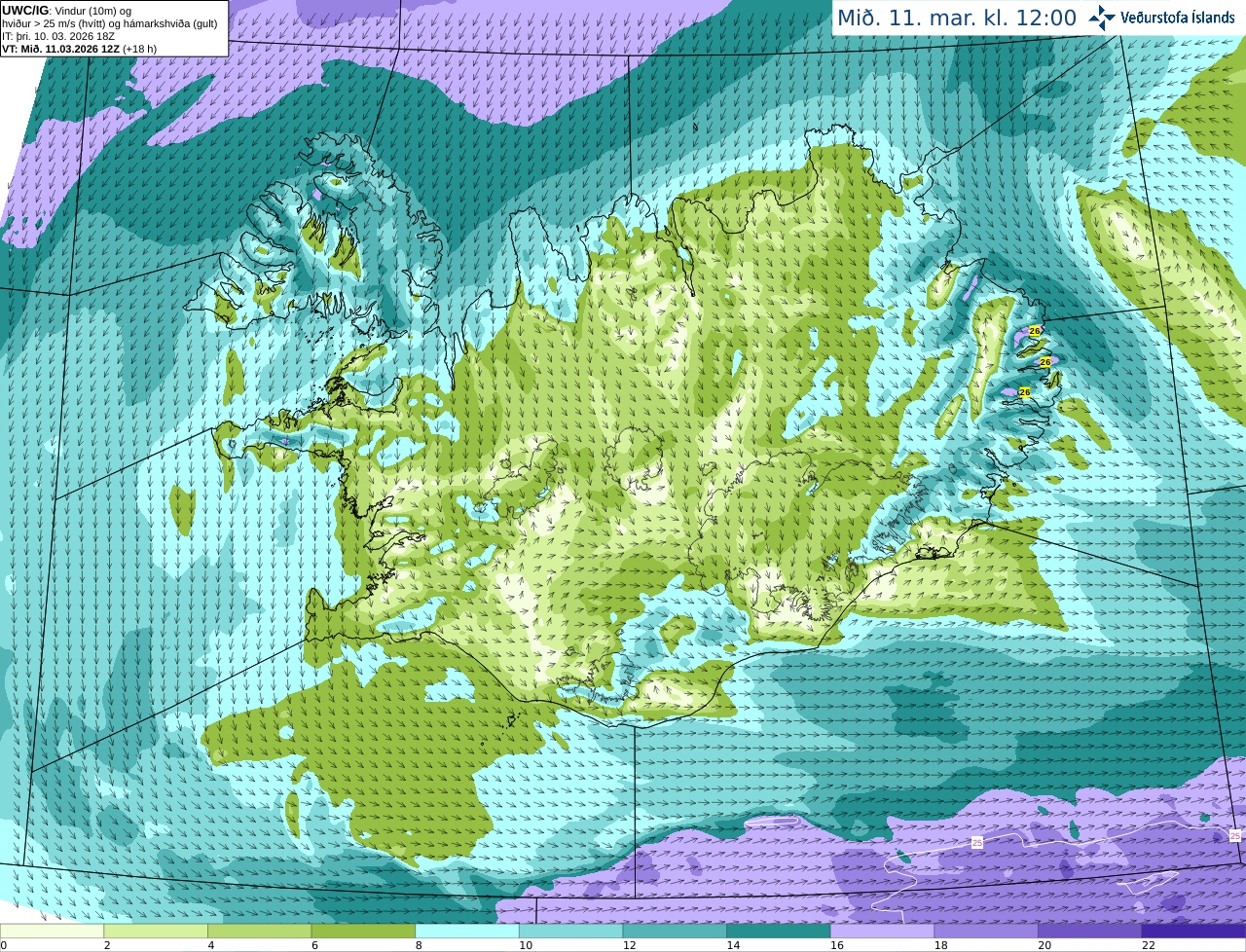The height and width of the screenshot is (952, 1246).
Task: Click the legend value 14
Action: 733,945
